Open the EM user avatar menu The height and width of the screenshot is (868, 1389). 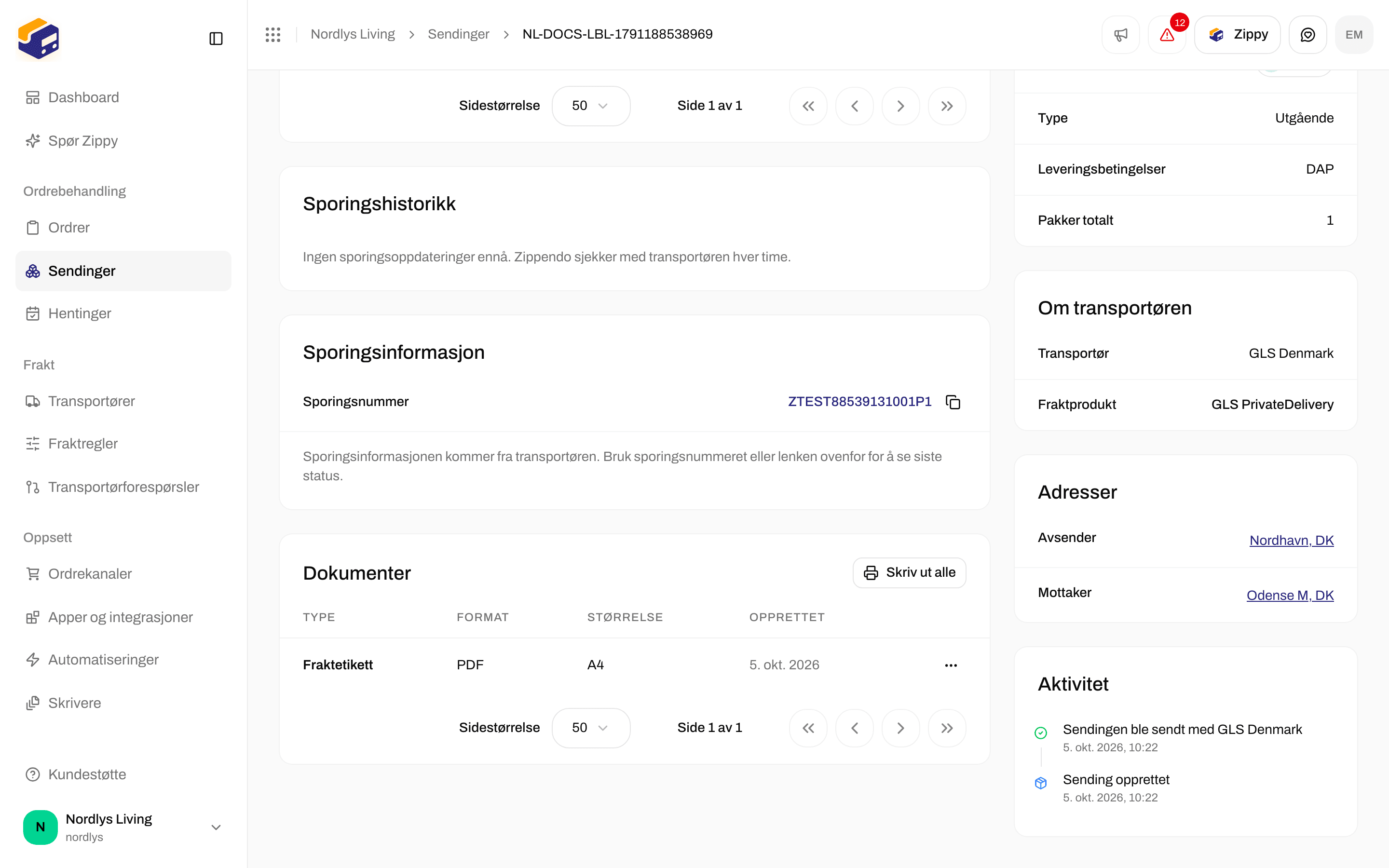pos(1354,34)
